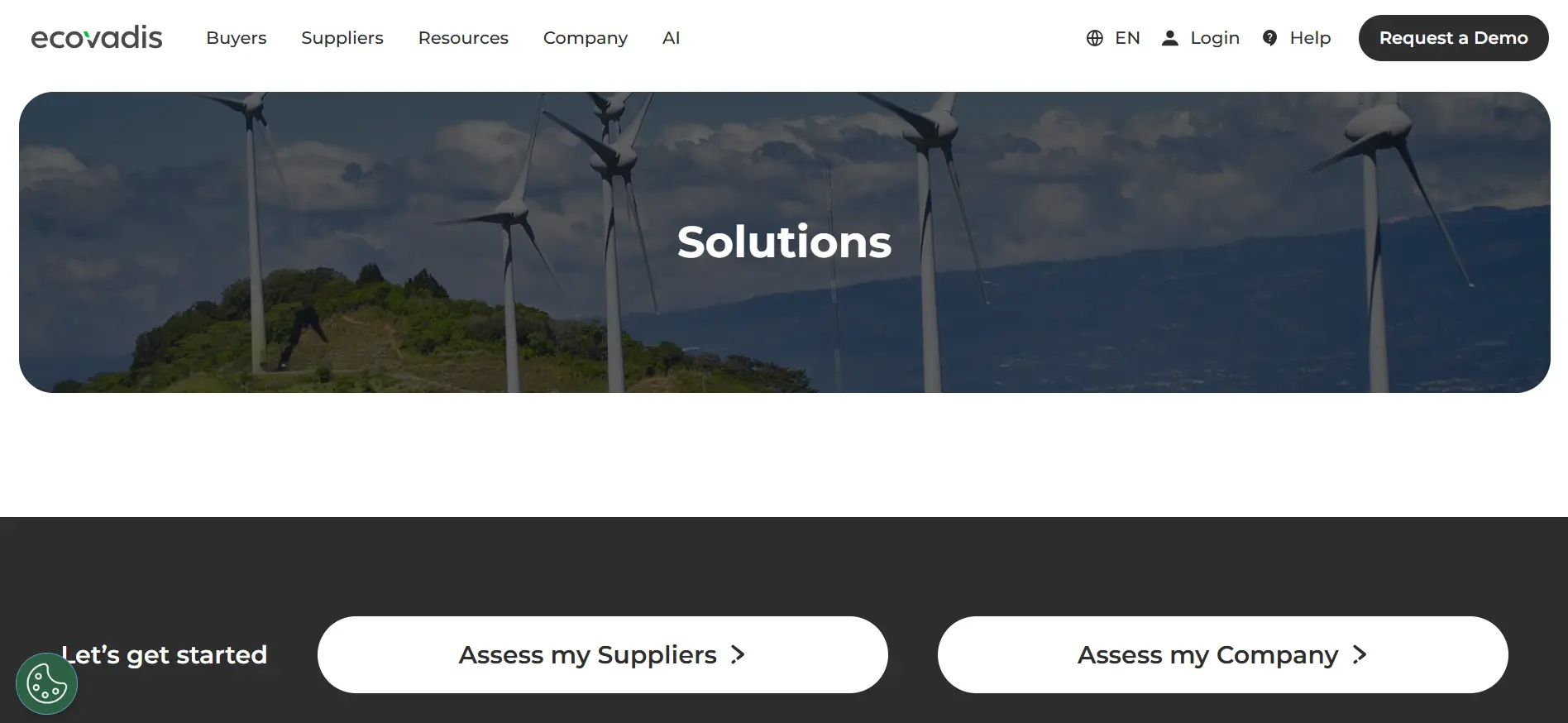The width and height of the screenshot is (1568, 723).
Task: Open the Suppliers menu
Action: [342, 38]
